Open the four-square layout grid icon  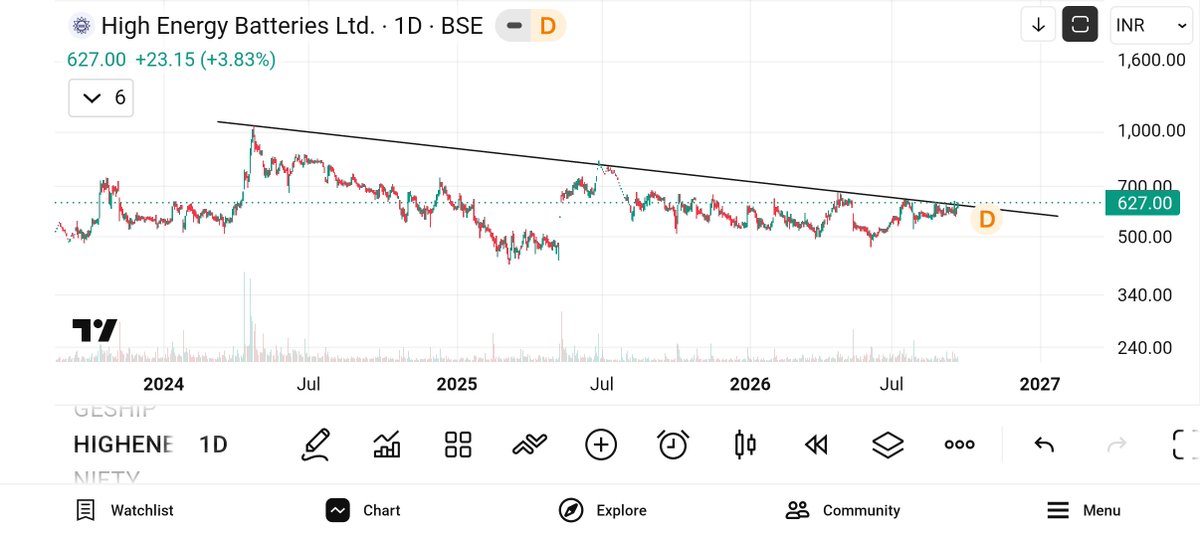pos(458,444)
